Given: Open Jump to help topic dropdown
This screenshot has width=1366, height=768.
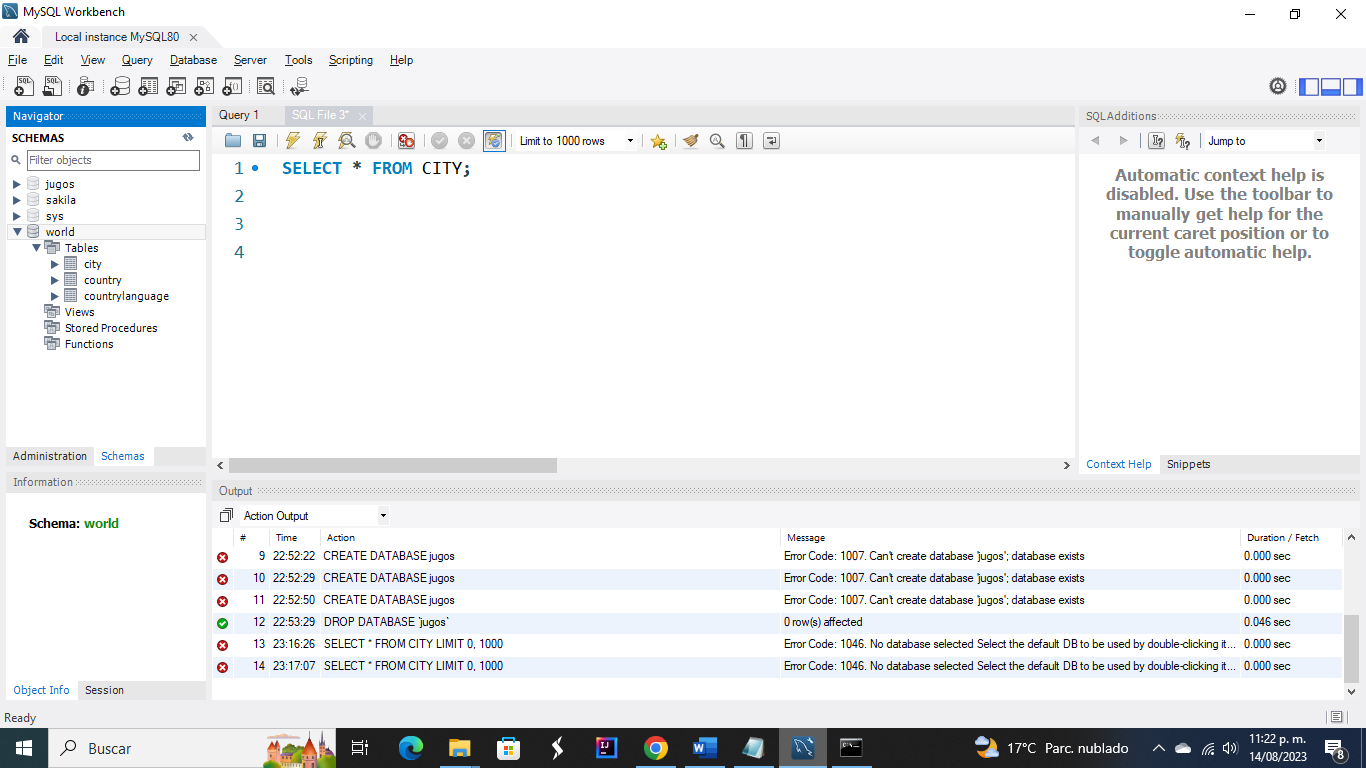Looking at the screenshot, I should (x=1319, y=141).
